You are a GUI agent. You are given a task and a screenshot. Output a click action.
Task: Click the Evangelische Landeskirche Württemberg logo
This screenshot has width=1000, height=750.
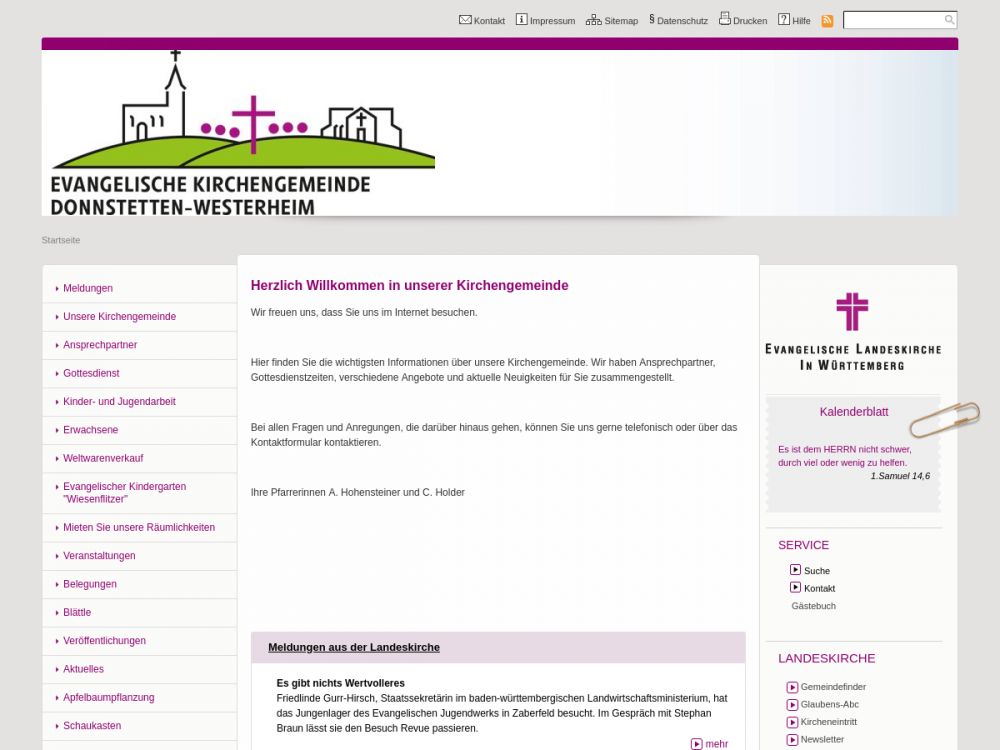tap(852, 331)
